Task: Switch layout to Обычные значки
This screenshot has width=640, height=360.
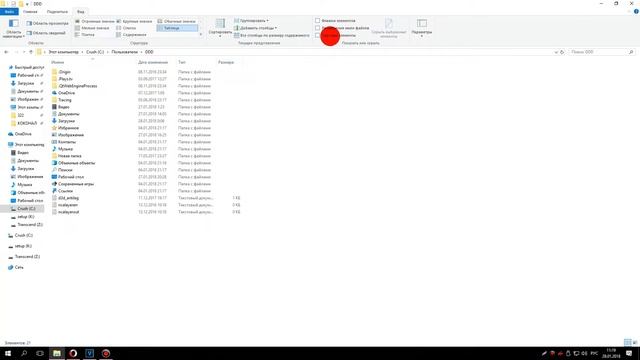Action: [x=177, y=21]
